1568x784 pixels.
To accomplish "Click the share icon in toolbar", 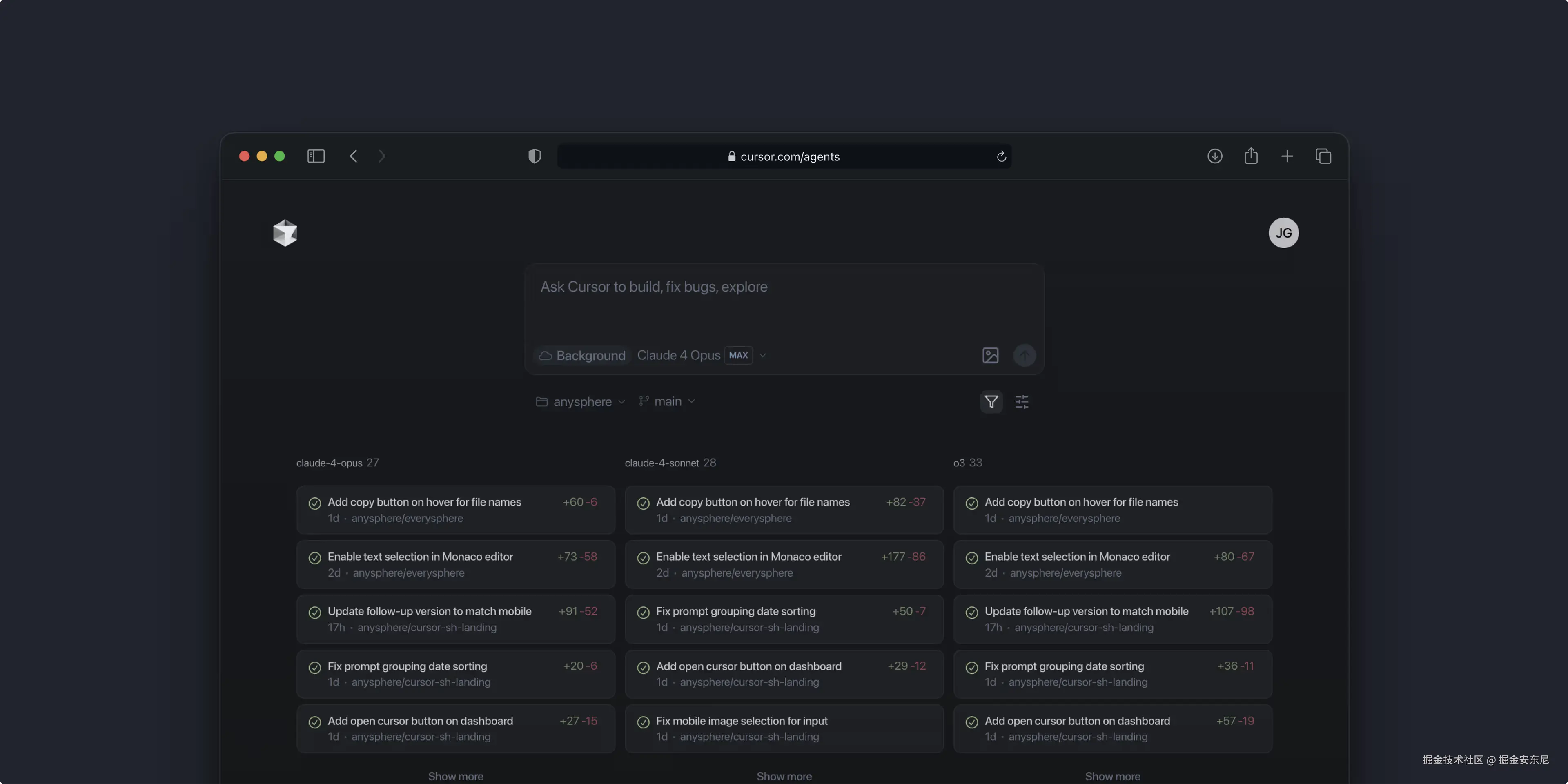I will [x=1251, y=156].
